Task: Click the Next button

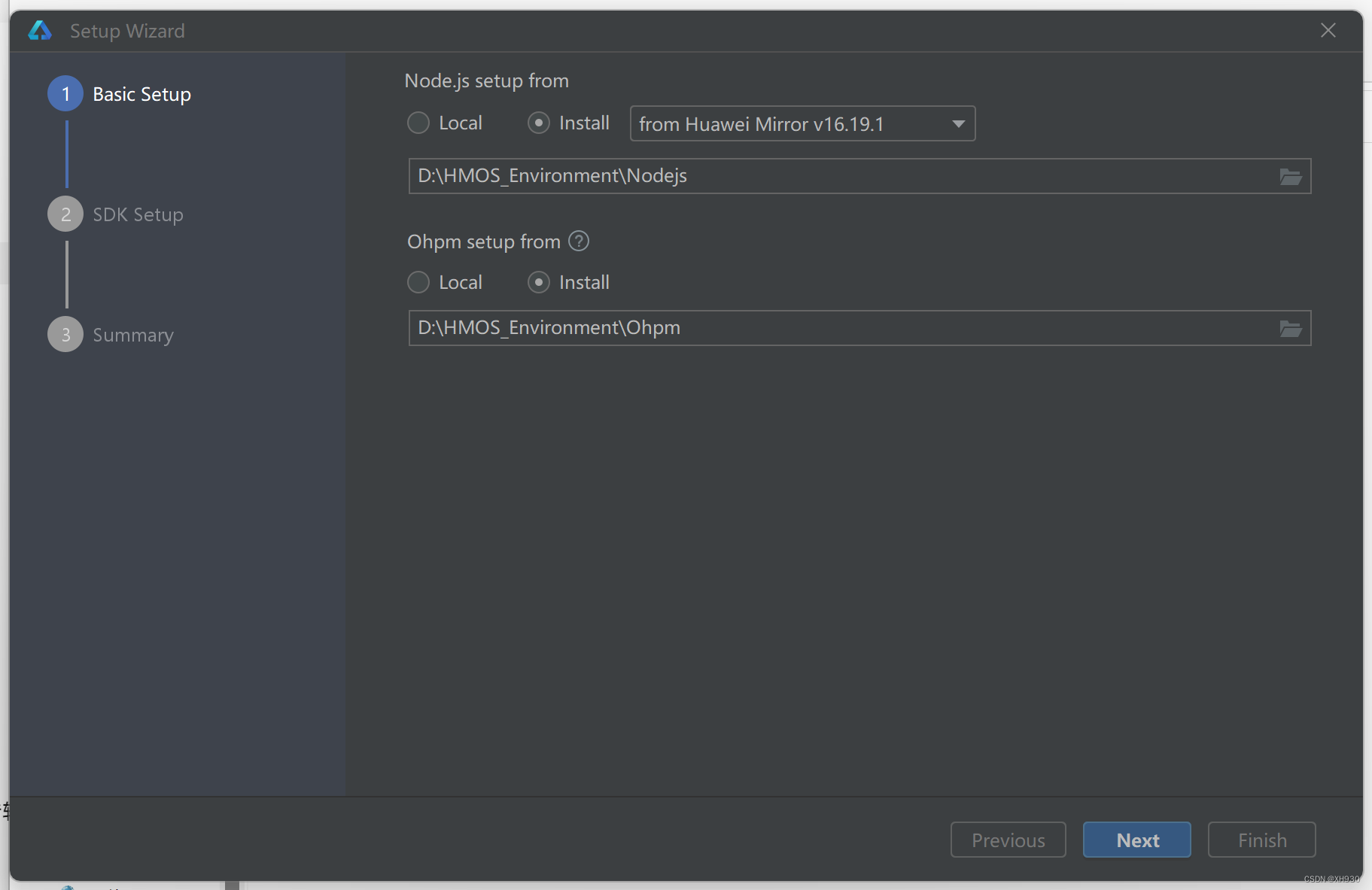Action: pyautogui.click(x=1137, y=840)
